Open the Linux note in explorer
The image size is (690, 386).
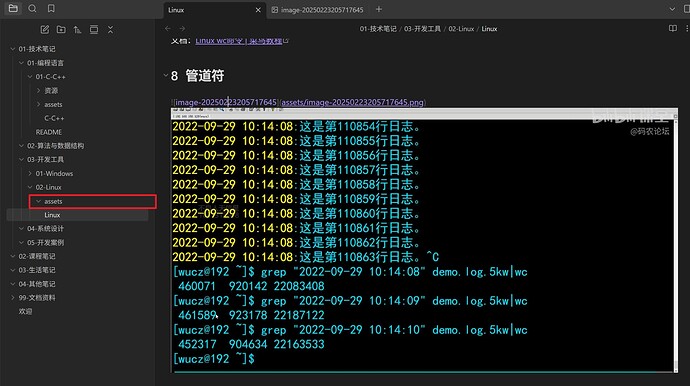pos(52,215)
